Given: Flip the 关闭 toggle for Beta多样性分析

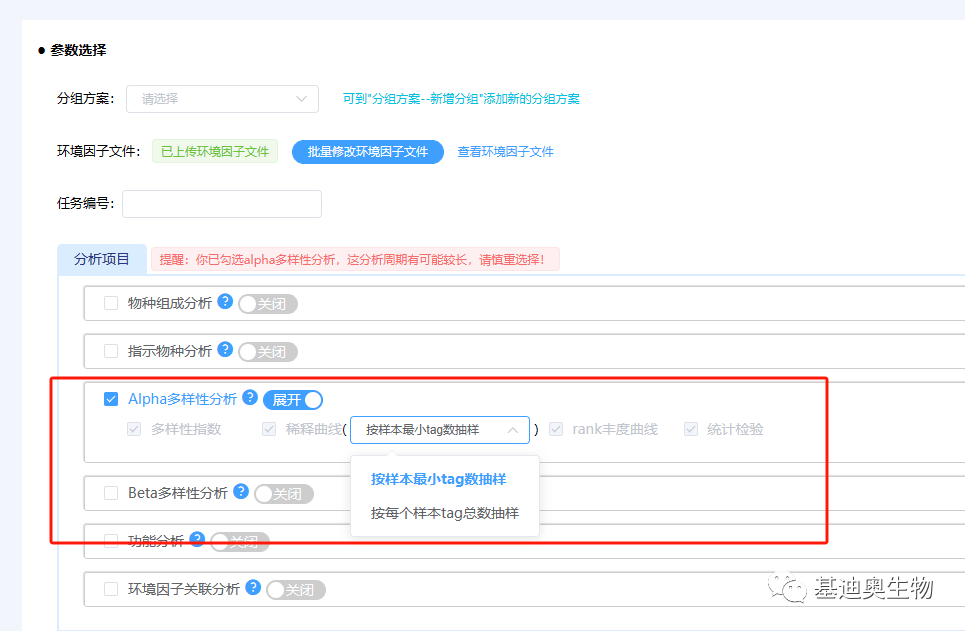Looking at the screenshot, I should point(285,493).
